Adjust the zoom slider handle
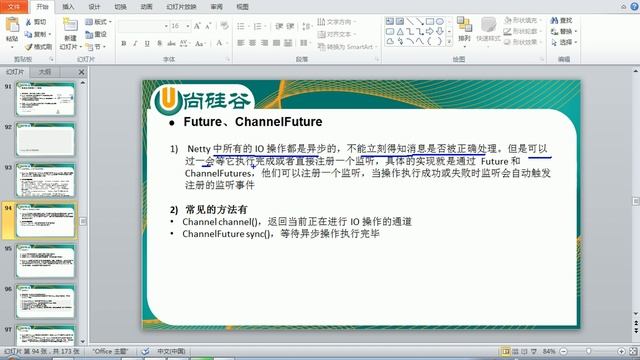The height and width of the screenshot is (360, 640). point(589,351)
